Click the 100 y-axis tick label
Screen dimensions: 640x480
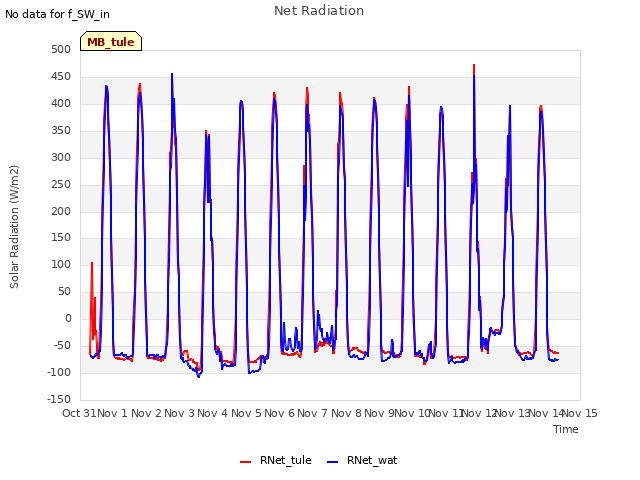(x=61, y=264)
